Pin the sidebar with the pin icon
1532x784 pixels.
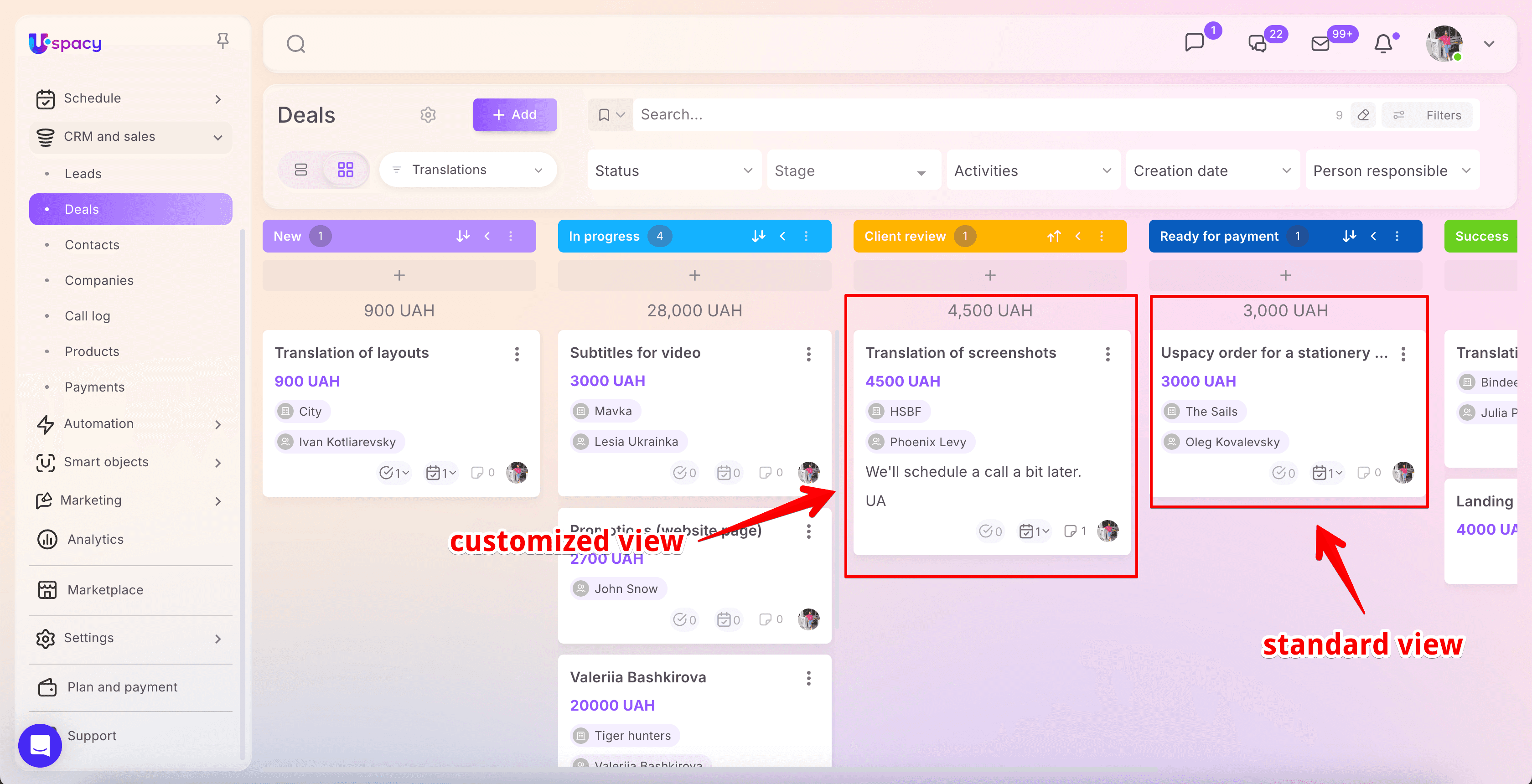[223, 41]
